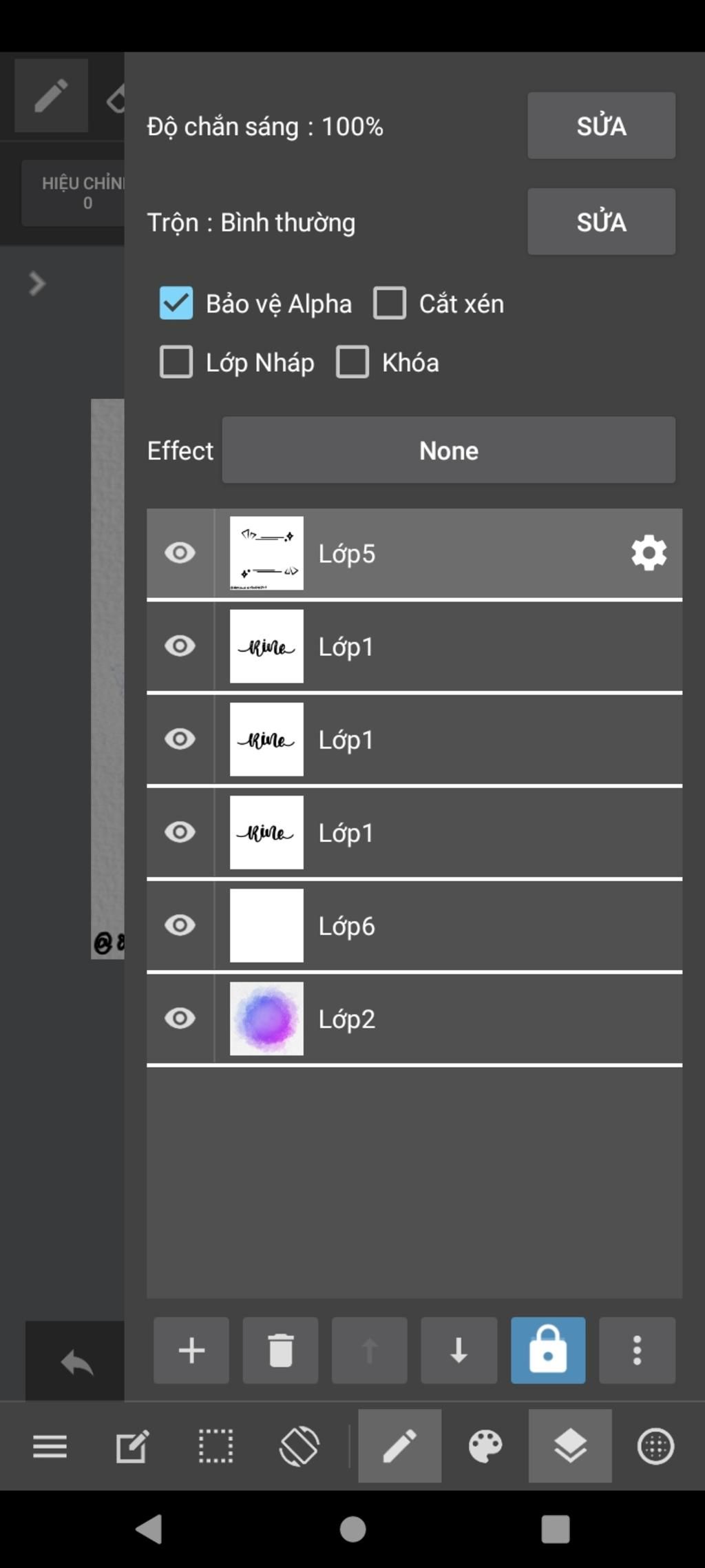
Task: Delete the selected layer with trash icon
Action: point(280,1350)
